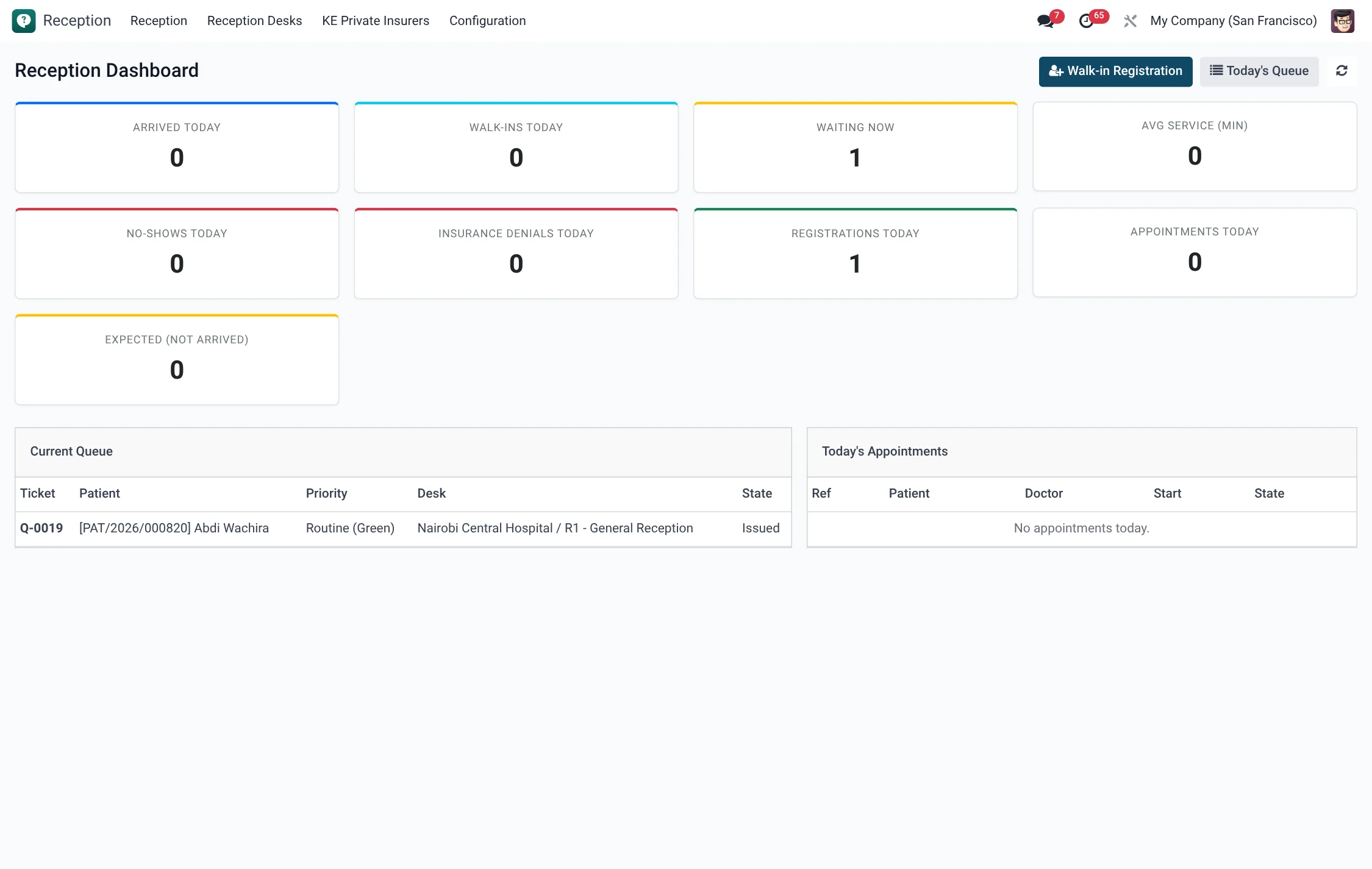
Task: Open the No-Shows Today card
Action: (177, 253)
